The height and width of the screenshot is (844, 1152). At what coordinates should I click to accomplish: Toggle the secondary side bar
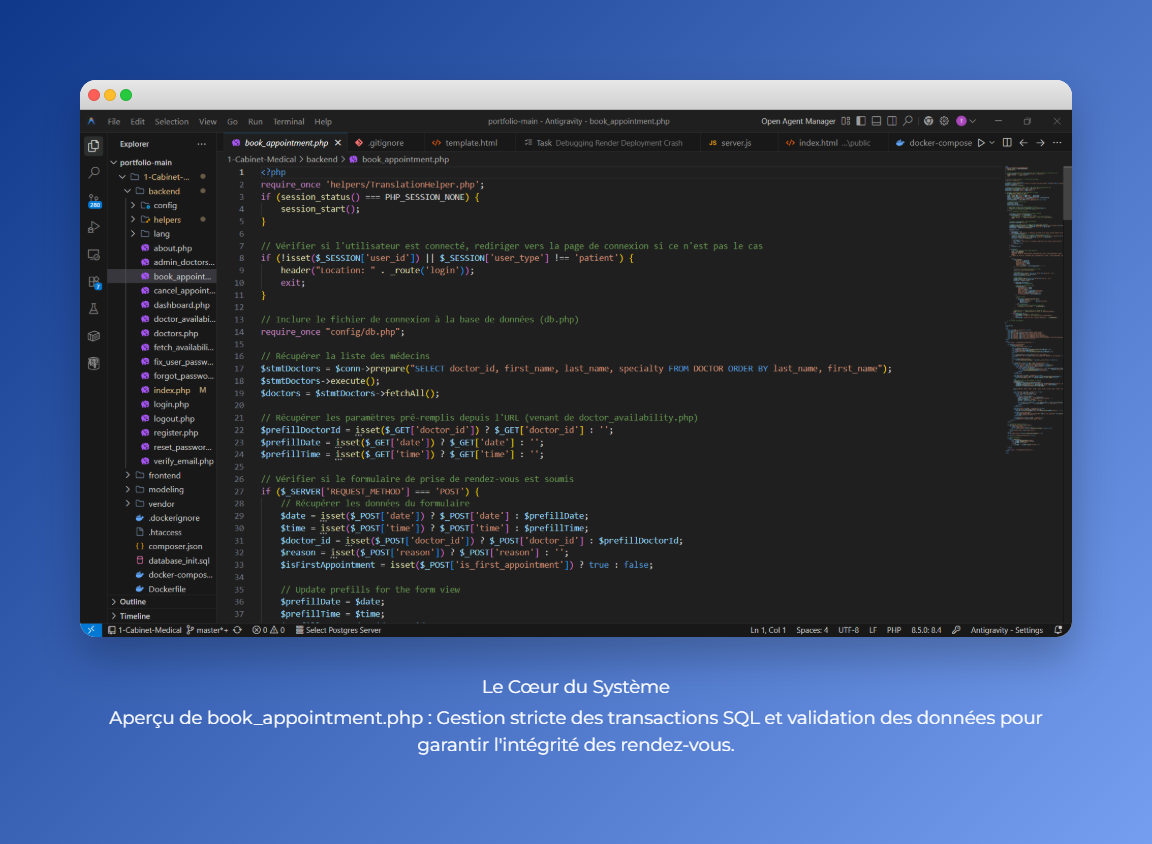[892, 121]
